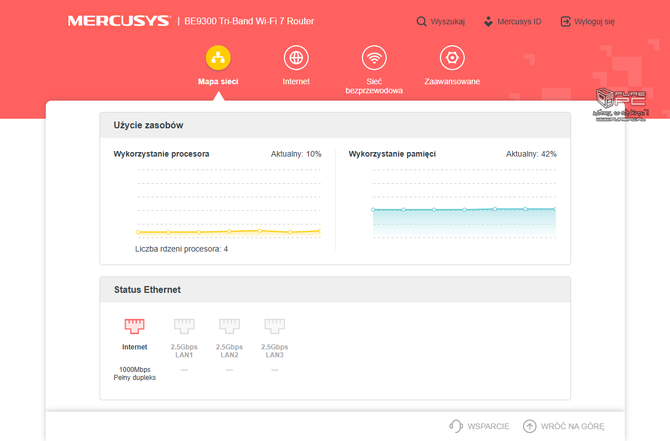670x441 pixels.
Task: Click the teal memory usage graph
Action: (x=464, y=221)
